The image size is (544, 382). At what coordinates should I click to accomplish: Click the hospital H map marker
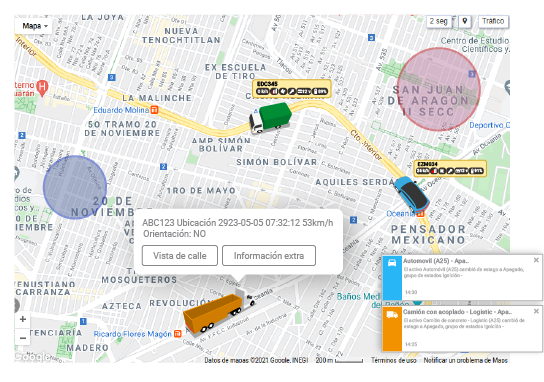(x=42, y=87)
